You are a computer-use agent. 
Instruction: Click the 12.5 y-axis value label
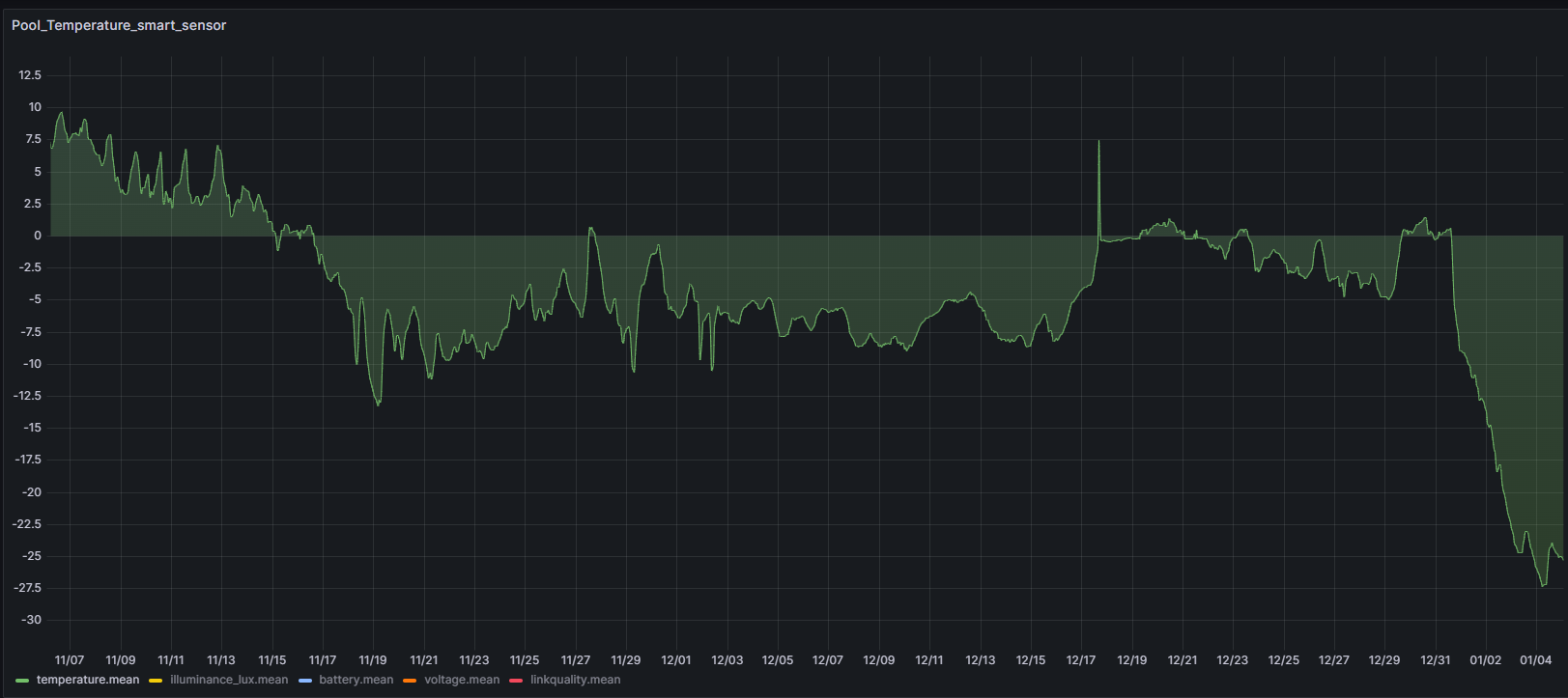pyautogui.click(x=30, y=75)
